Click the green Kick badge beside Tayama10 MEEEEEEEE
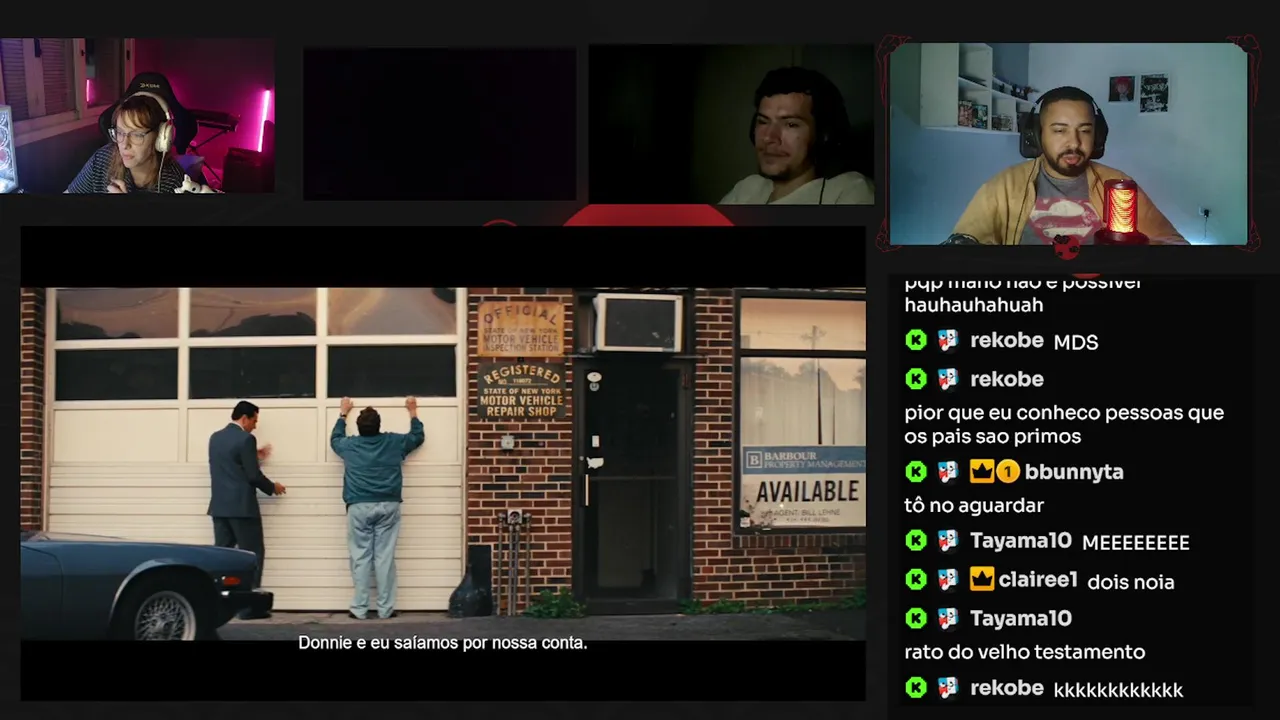Image resolution: width=1280 pixels, height=720 pixels. click(x=916, y=541)
